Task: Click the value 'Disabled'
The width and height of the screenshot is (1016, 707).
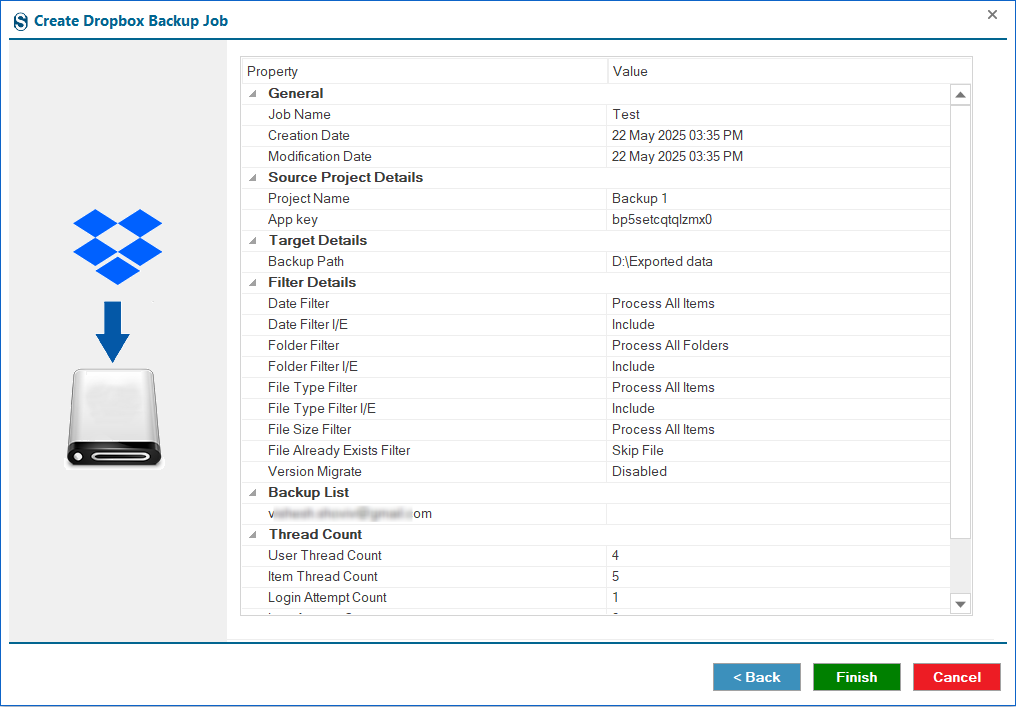Action: click(639, 472)
